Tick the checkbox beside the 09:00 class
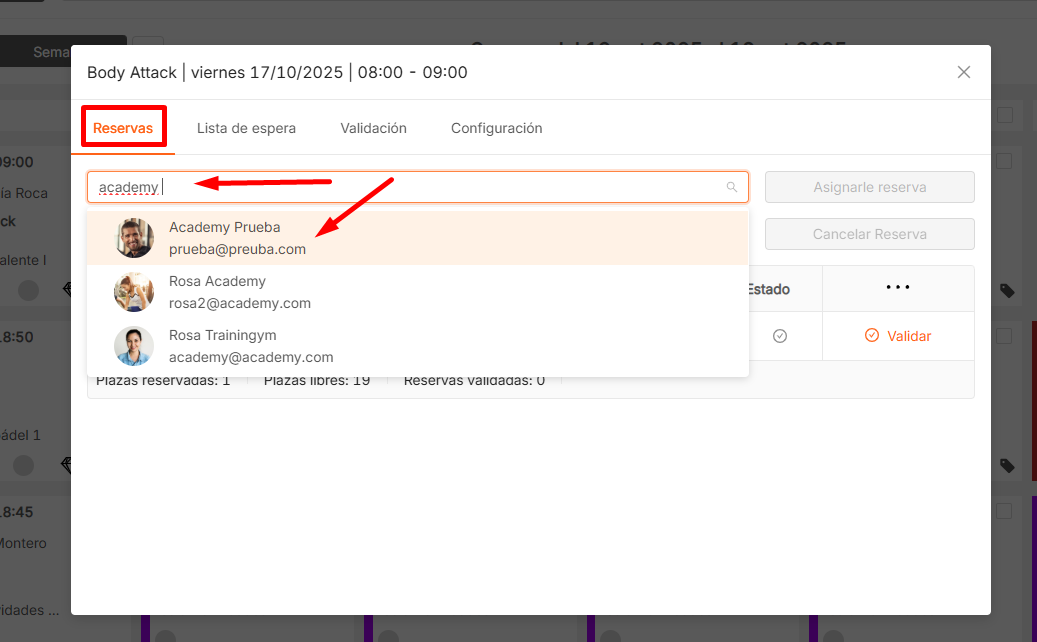Viewport: 1037px width, 642px height. coord(1004,161)
